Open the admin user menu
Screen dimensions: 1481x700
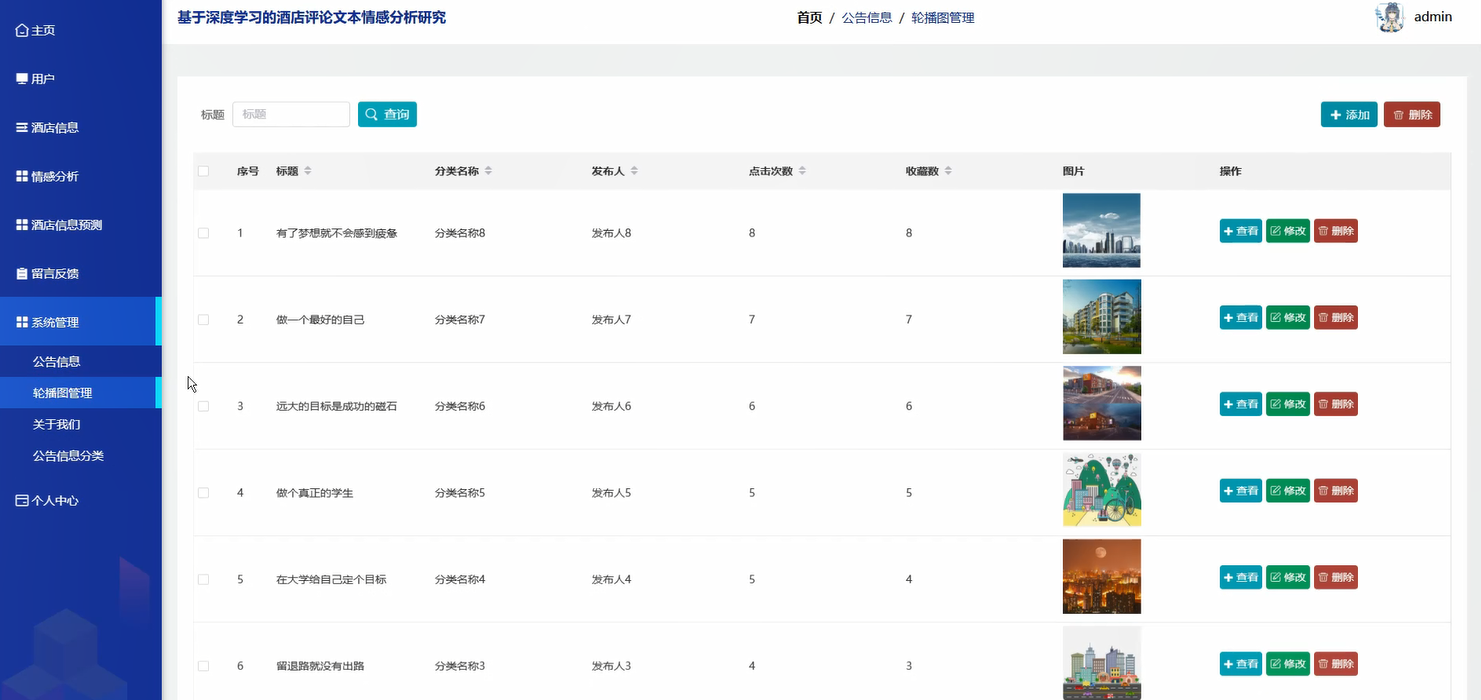pos(1432,17)
